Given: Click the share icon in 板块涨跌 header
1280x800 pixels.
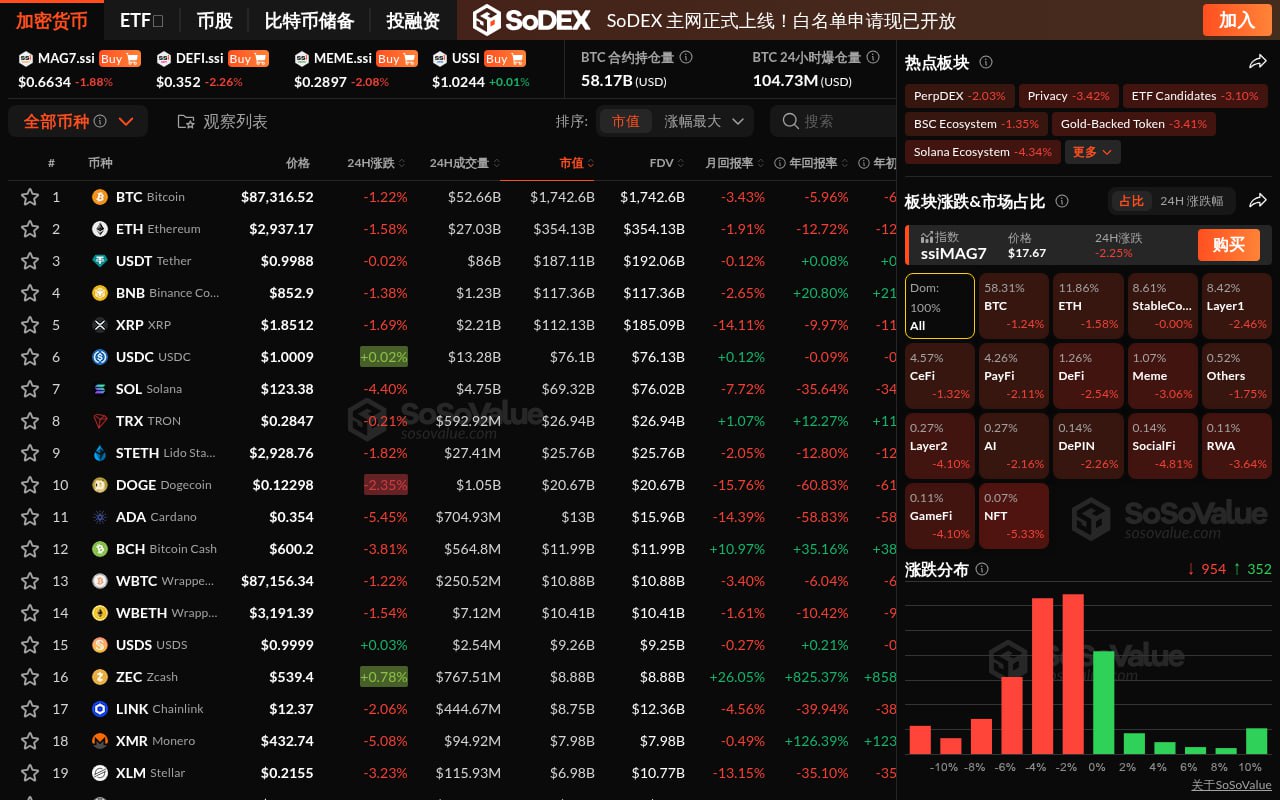Looking at the screenshot, I should tap(1258, 201).
